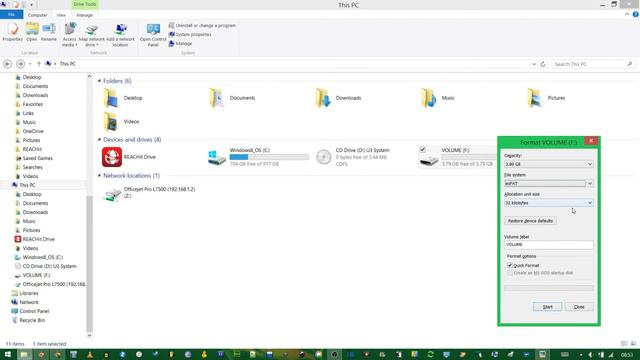Select the Videos folder in main pane
The height and width of the screenshot is (360, 640).
click(x=121, y=122)
